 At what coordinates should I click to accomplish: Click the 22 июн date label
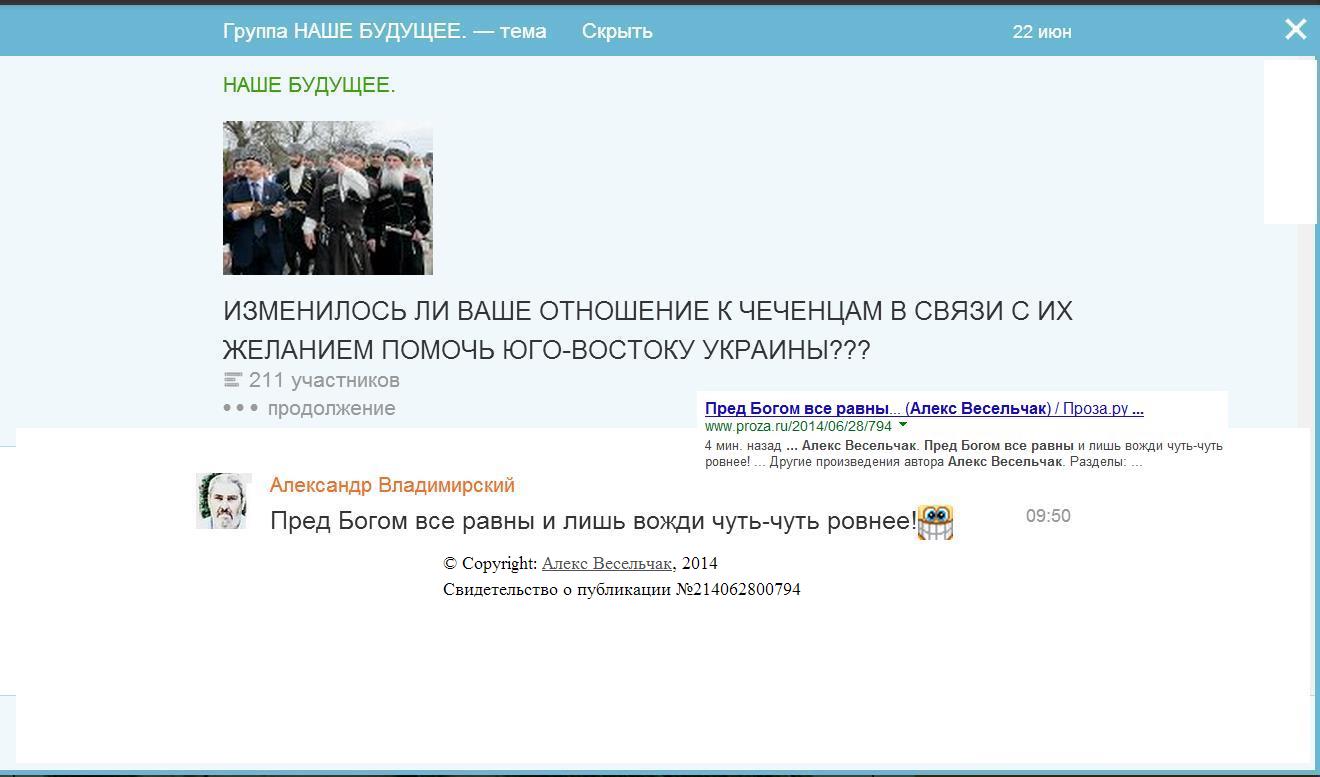tap(1042, 32)
